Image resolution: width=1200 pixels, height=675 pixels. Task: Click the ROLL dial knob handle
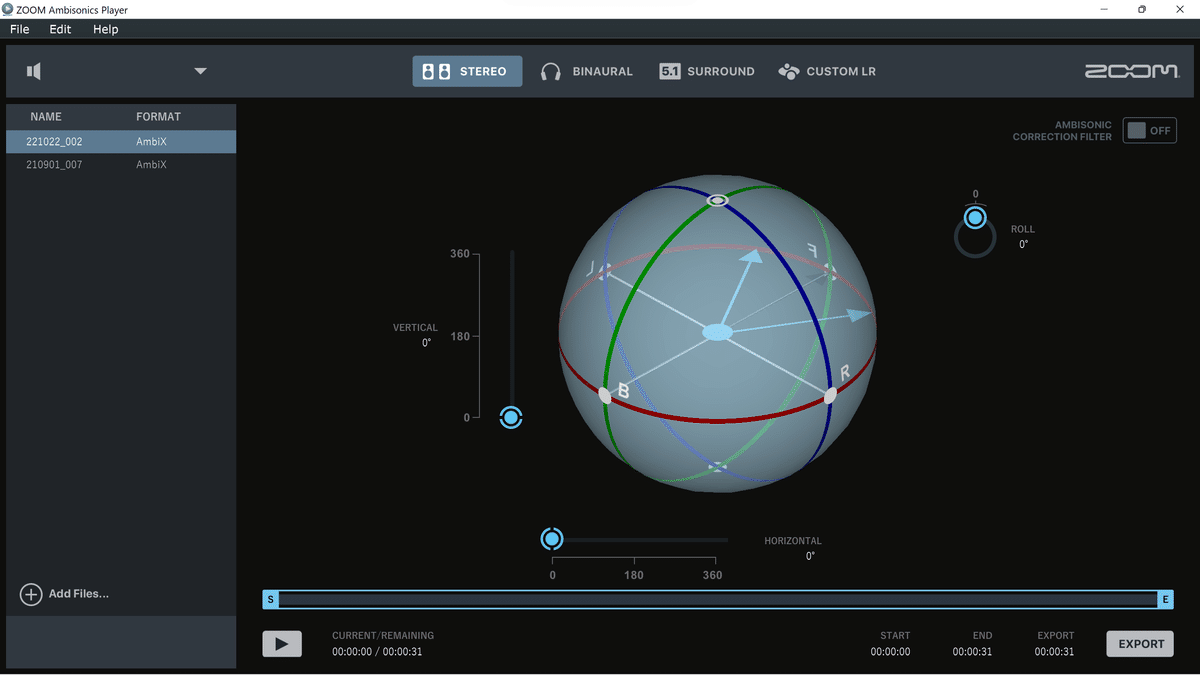pyautogui.click(x=975, y=217)
